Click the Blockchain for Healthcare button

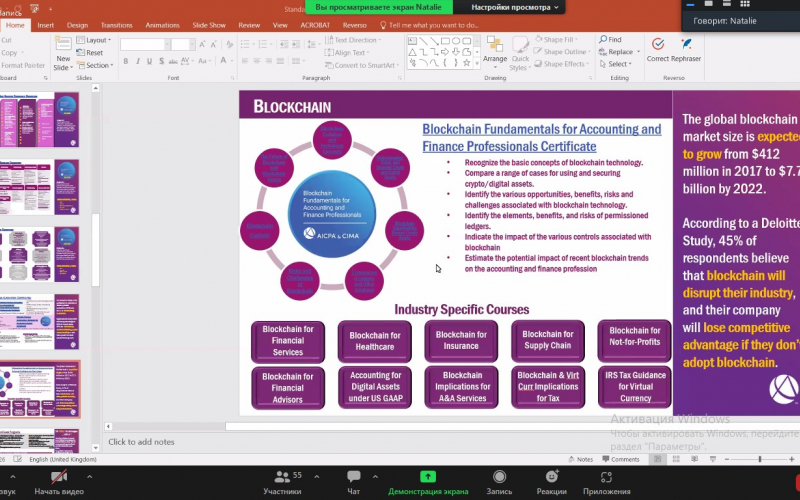[374, 341]
